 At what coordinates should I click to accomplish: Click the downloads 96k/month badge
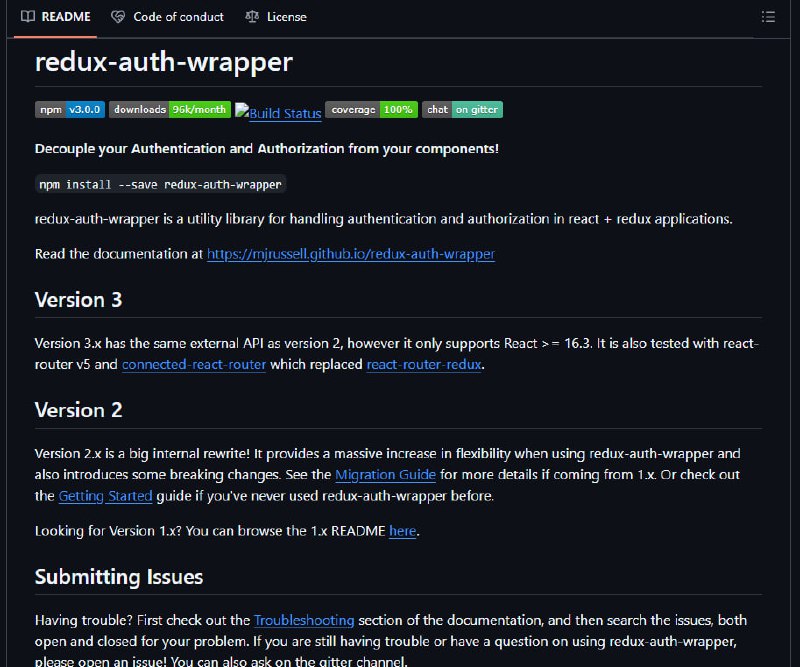(170, 109)
